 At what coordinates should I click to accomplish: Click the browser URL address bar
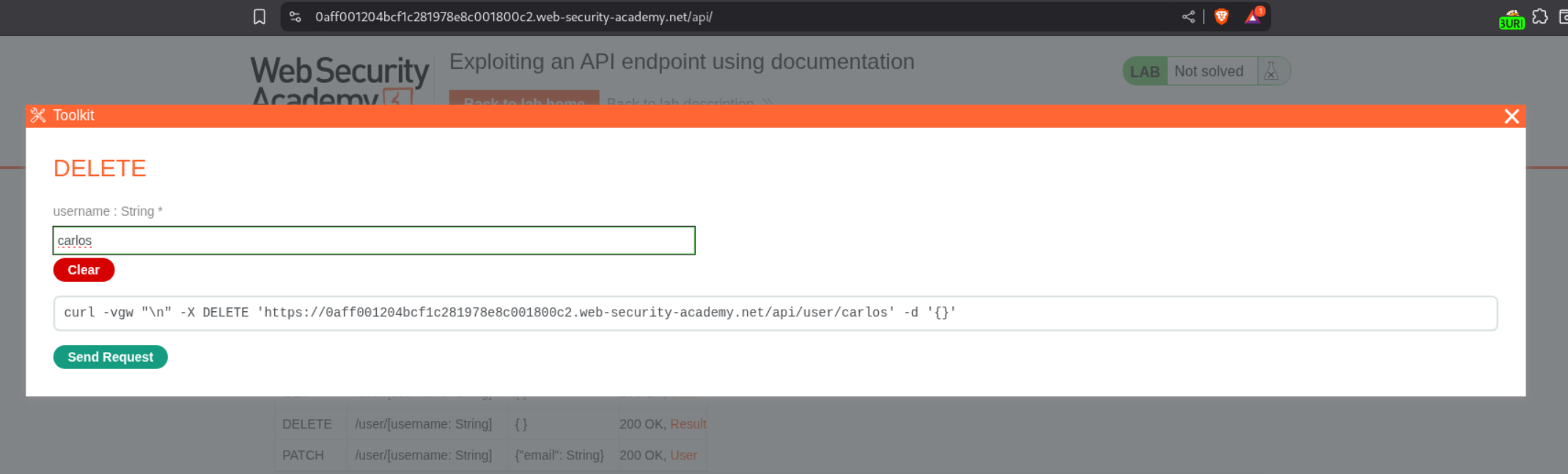733,17
